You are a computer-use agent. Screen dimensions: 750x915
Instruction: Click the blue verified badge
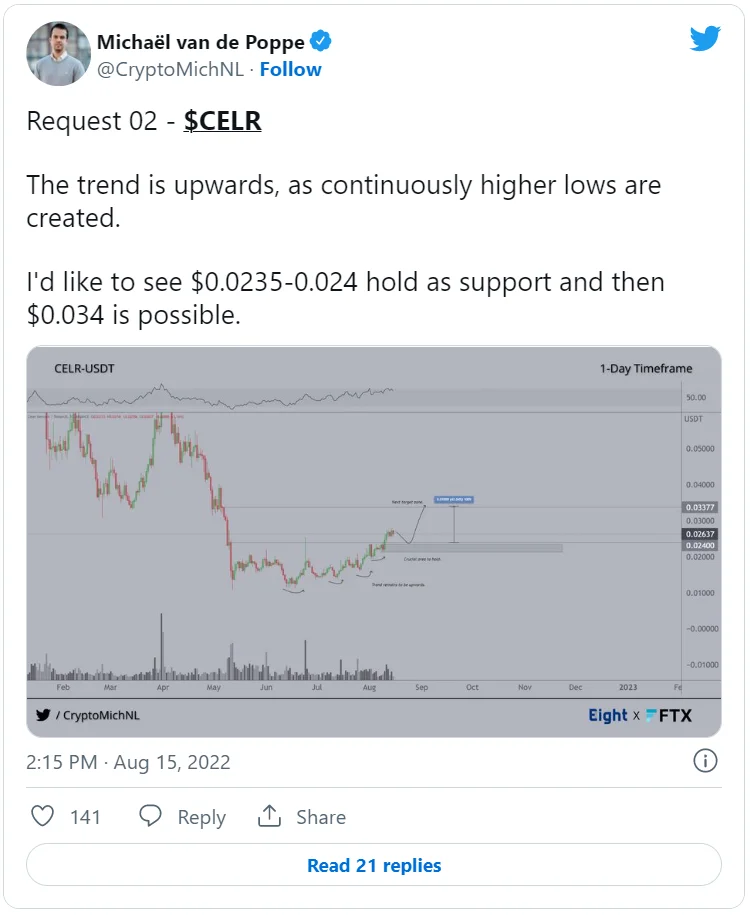[321, 42]
